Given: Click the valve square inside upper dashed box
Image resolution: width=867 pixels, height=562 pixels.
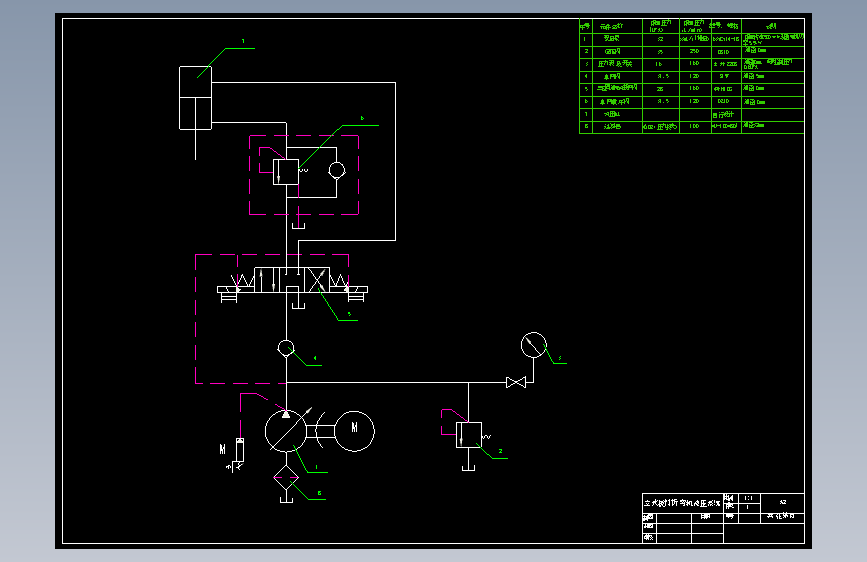Looking at the screenshot, I should 286,172.
